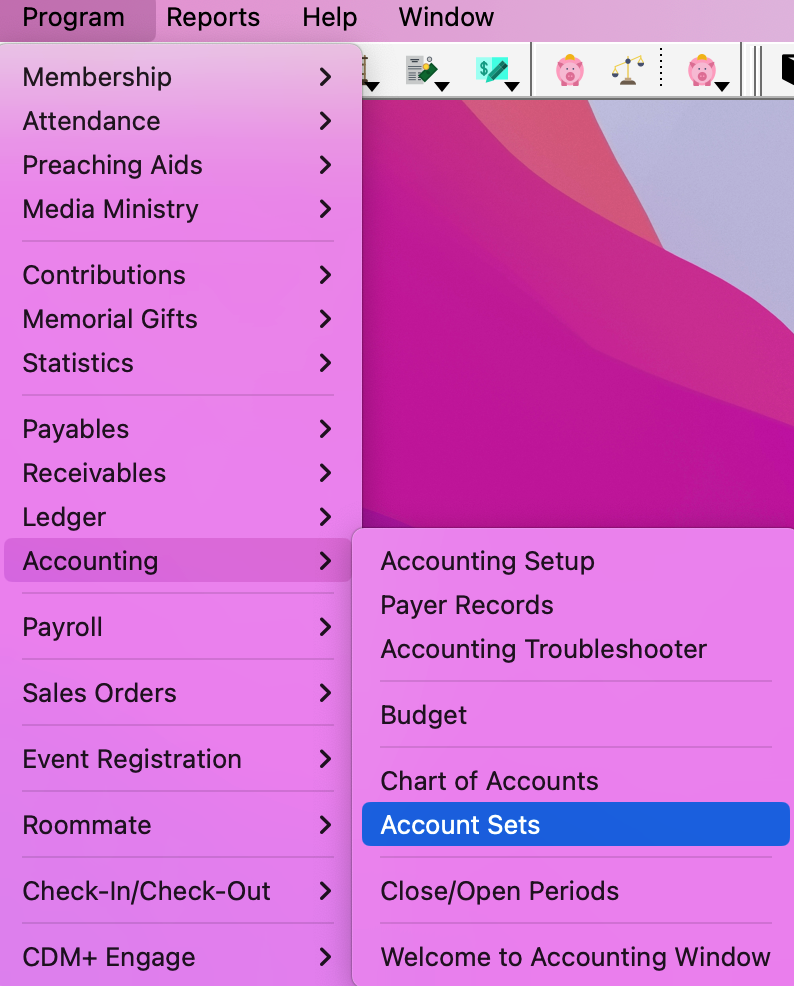794x986 pixels.
Task: Click the piggy bank icon right of scales
Action: click(x=701, y=70)
